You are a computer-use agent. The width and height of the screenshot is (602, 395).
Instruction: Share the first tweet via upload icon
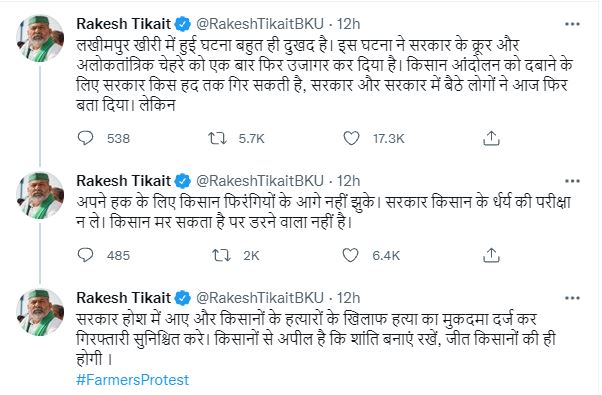click(491, 138)
